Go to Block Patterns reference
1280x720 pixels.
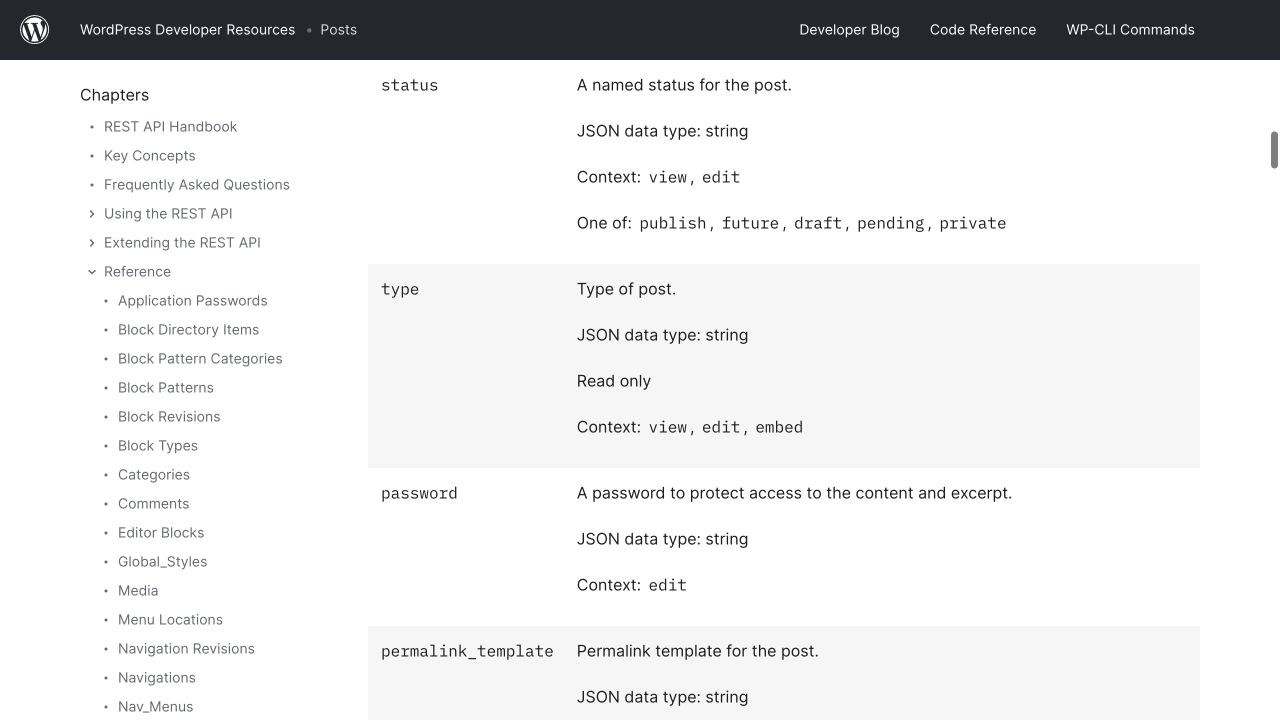tap(165, 388)
